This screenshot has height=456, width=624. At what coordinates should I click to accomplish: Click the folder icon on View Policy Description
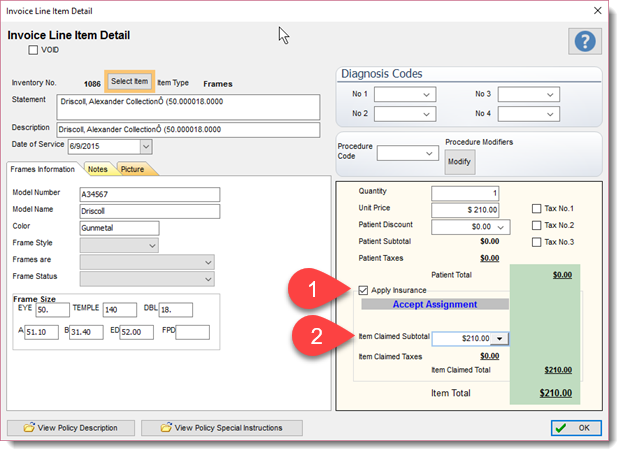tap(29, 427)
